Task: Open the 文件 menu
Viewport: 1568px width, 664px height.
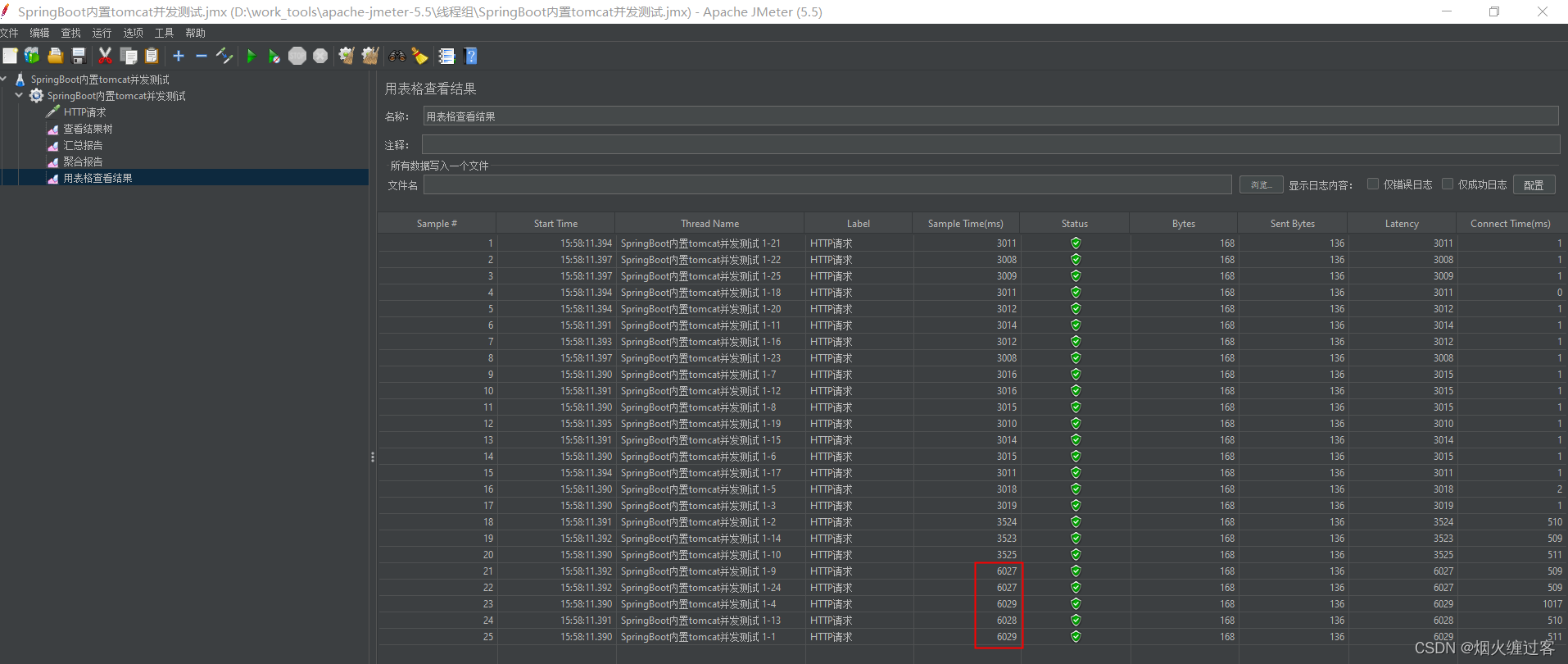Action: click(9, 33)
